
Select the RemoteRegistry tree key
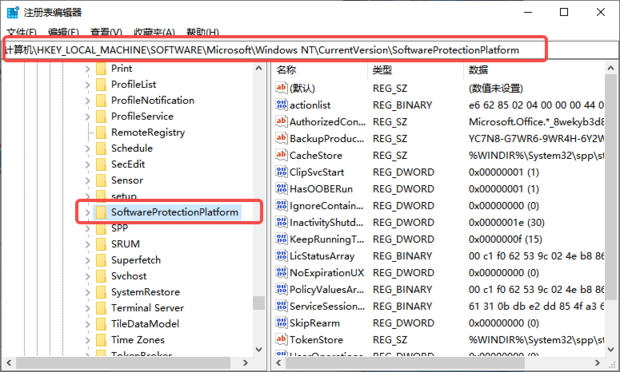pyautogui.click(x=148, y=132)
